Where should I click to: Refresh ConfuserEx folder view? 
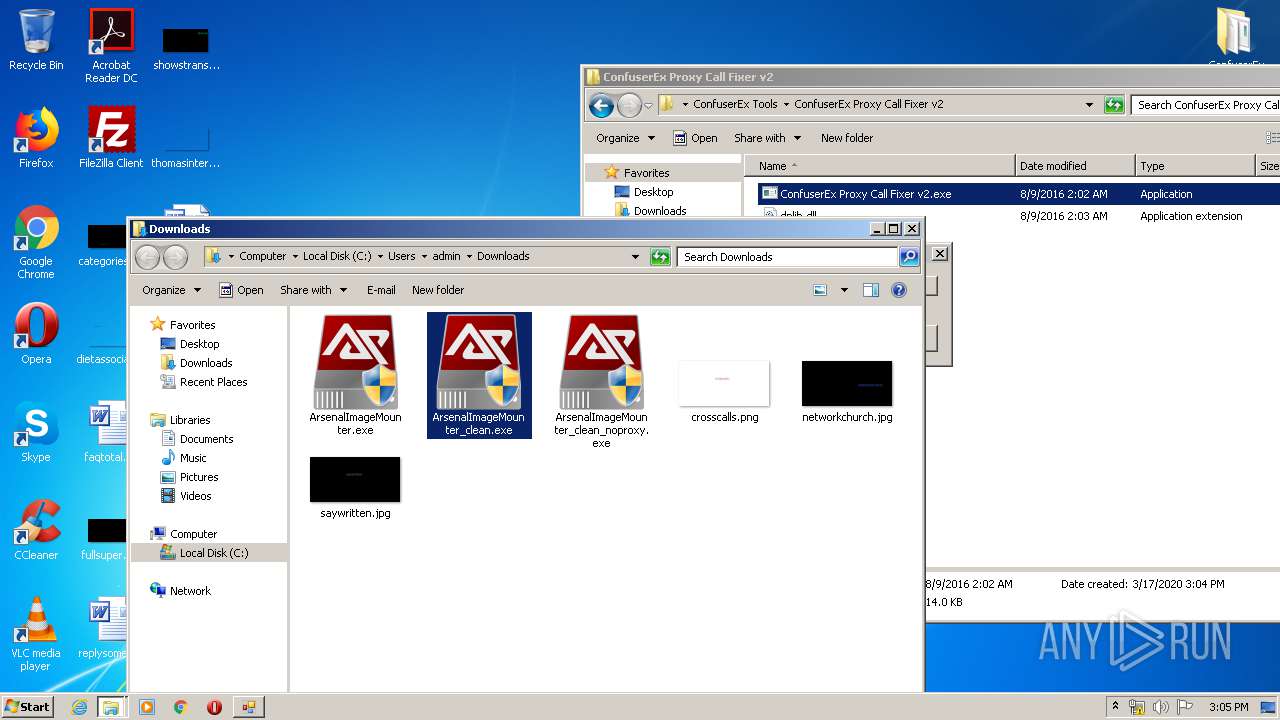1114,105
